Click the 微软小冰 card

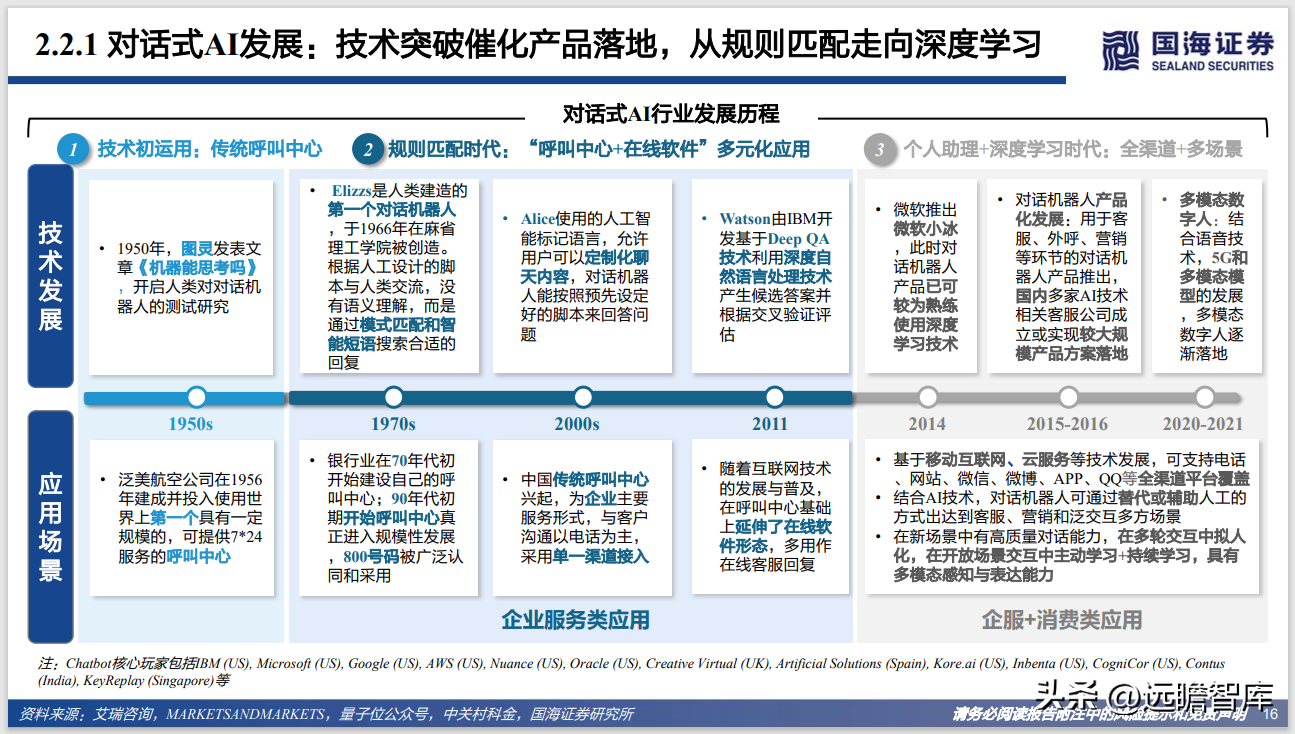[x=920, y=275]
